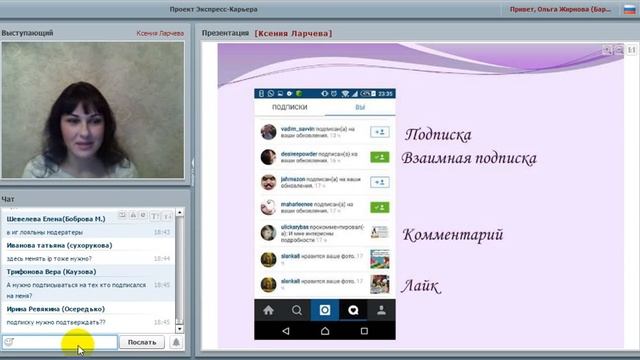The image size is (640, 360).
Task: Click the message 'здесь менять ip тоже нужно?'
Action: point(49,258)
